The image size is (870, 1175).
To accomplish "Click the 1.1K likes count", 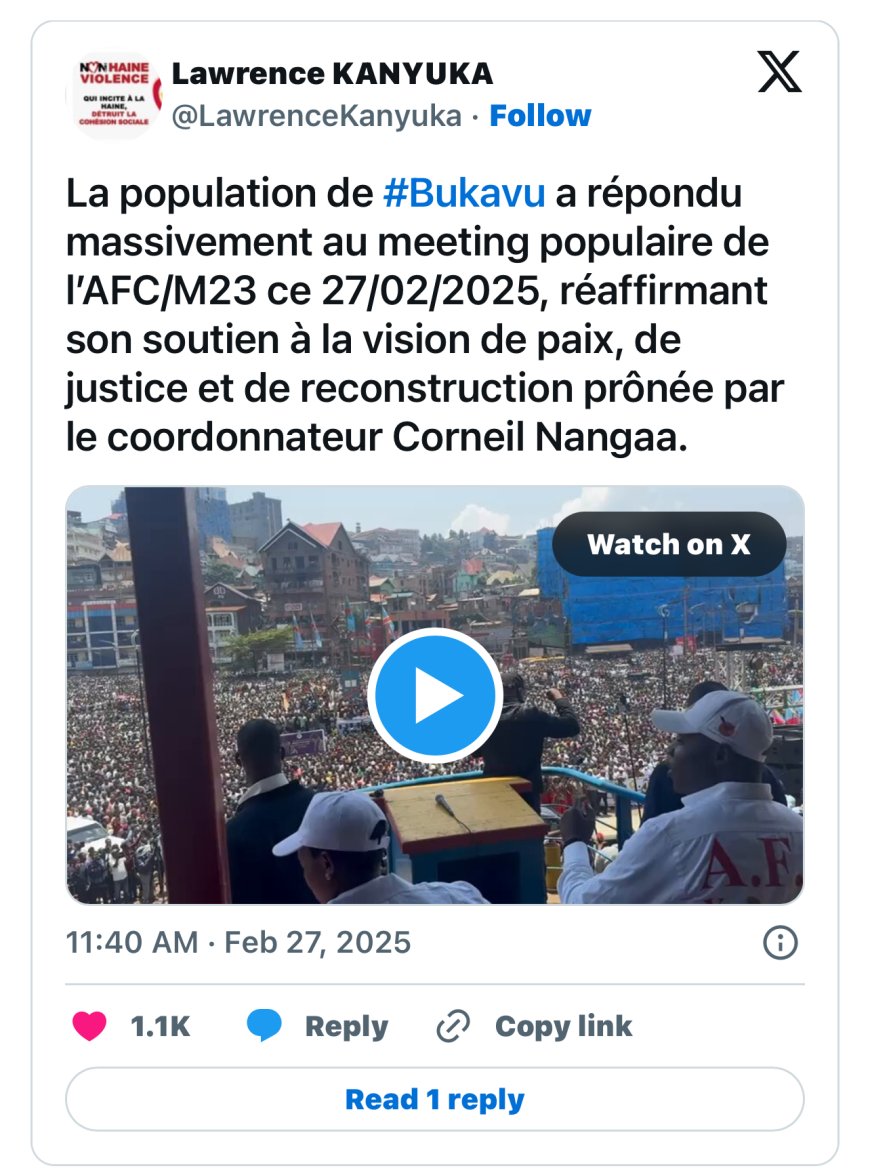I will point(160,1026).
